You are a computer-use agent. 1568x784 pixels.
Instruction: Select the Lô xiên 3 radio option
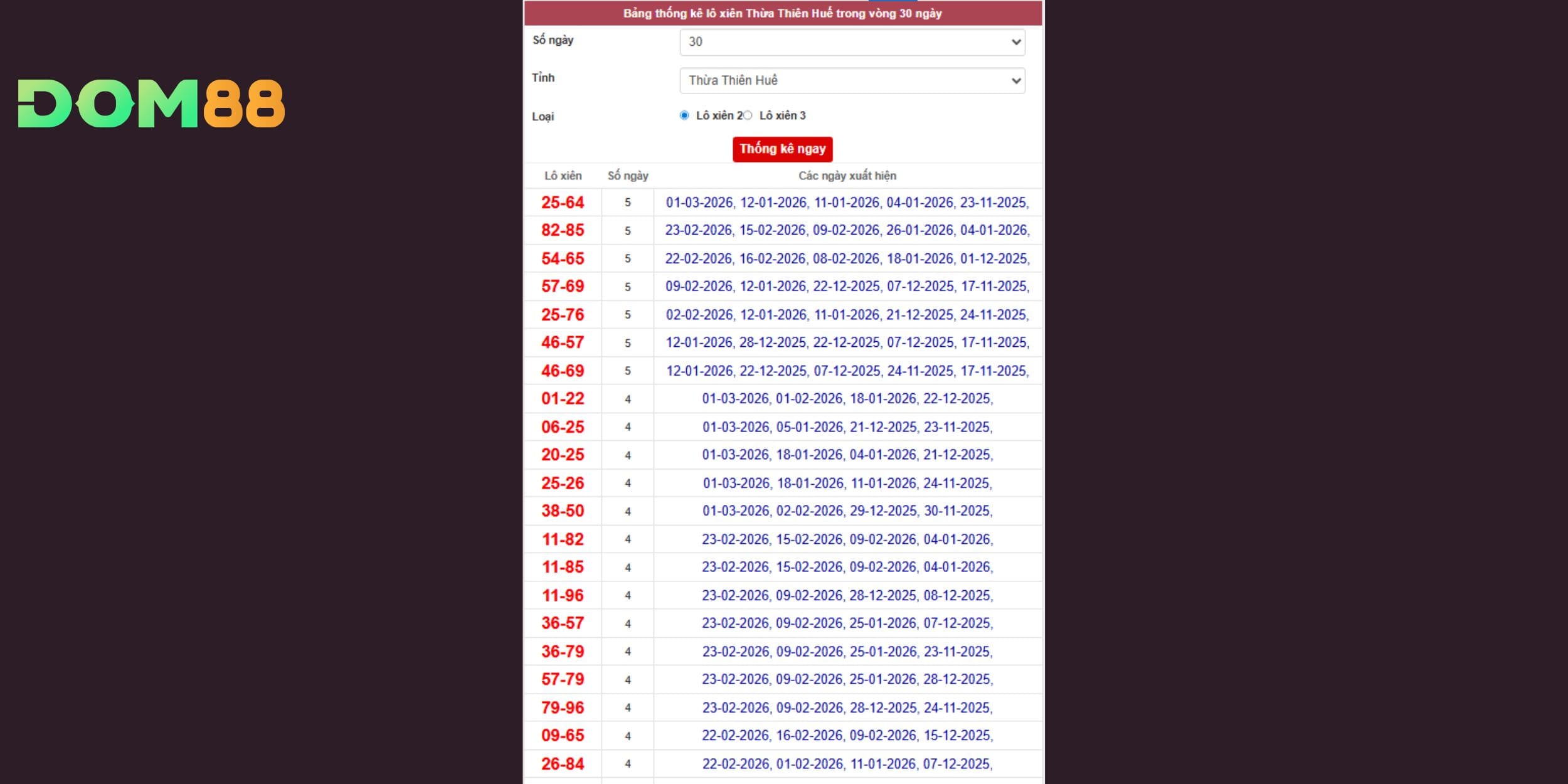748,115
